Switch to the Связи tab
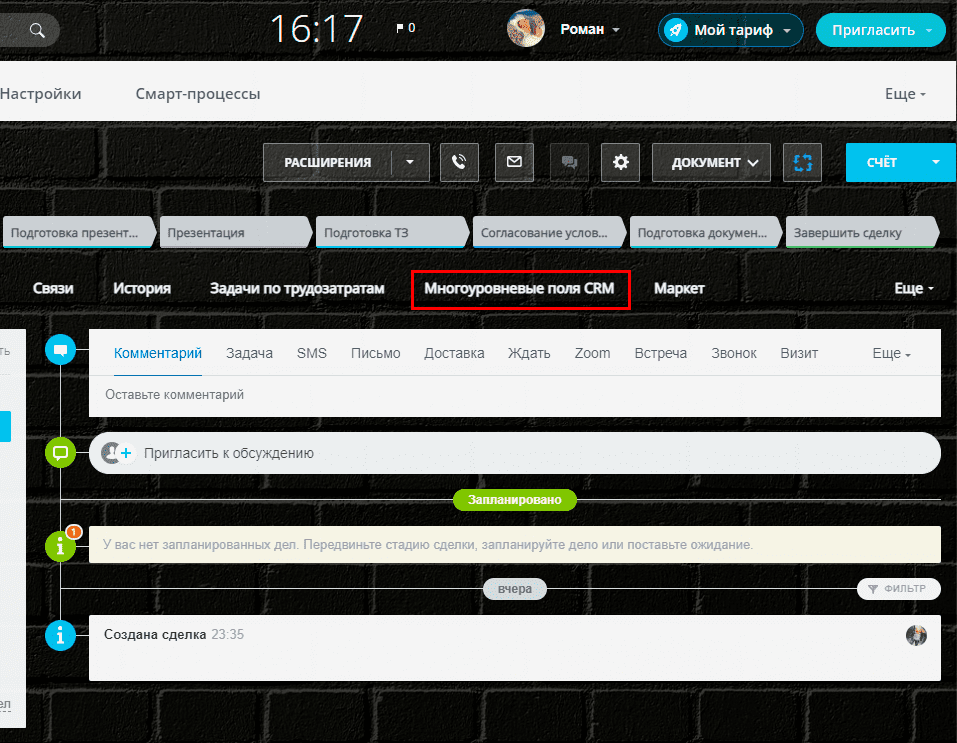Viewport: 957px width, 743px height. 53,288
